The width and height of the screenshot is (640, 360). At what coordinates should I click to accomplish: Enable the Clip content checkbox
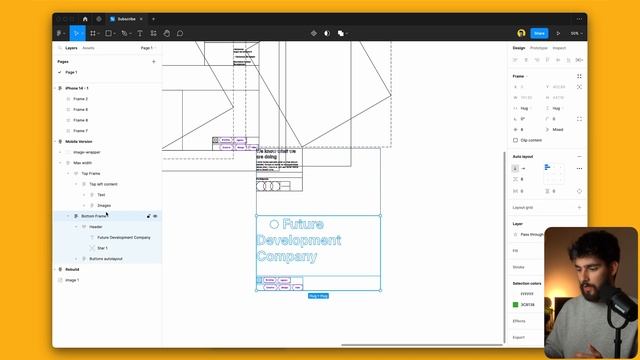click(x=515, y=140)
